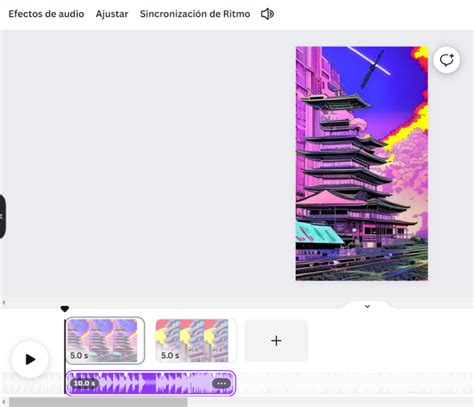The height and width of the screenshot is (407, 474).
Task: Select the 10.0 s purple audio track
Action: pos(151,383)
